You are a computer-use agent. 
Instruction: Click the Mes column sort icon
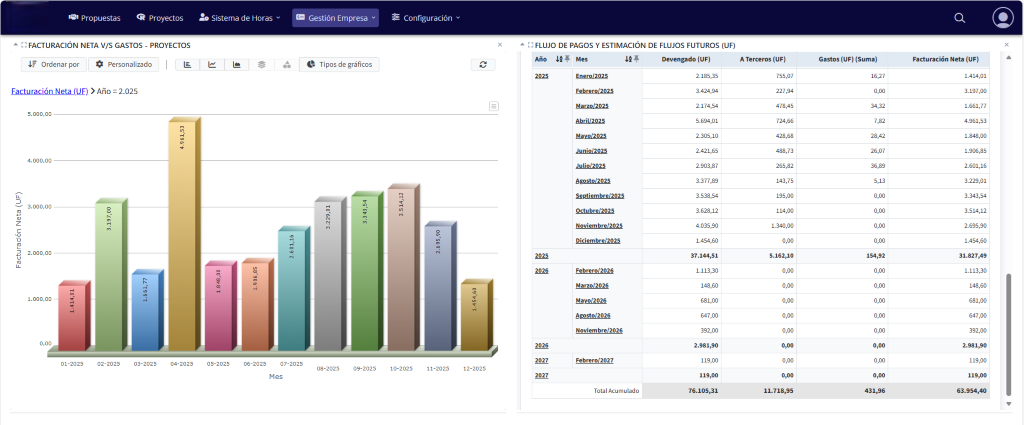[x=629, y=59]
